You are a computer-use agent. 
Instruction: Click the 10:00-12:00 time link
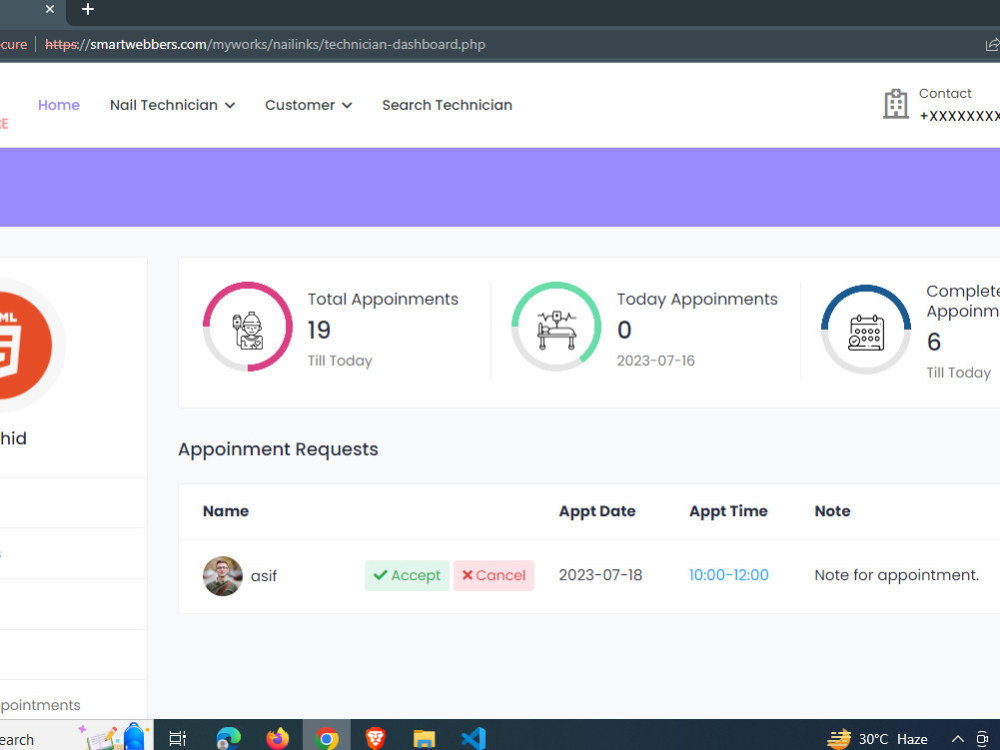(x=728, y=575)
